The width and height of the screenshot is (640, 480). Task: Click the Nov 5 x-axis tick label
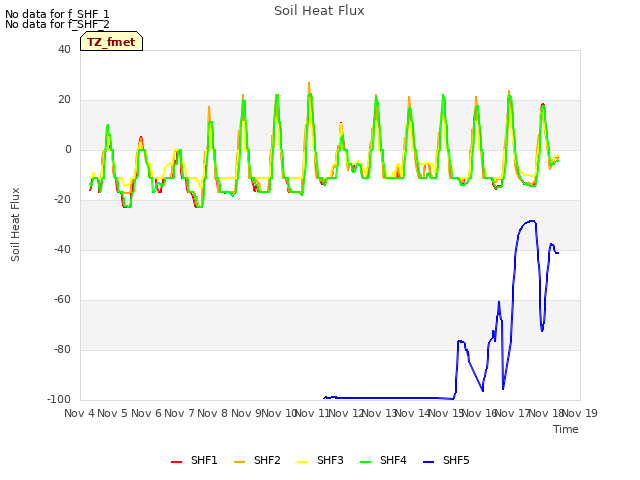(113, 413)
